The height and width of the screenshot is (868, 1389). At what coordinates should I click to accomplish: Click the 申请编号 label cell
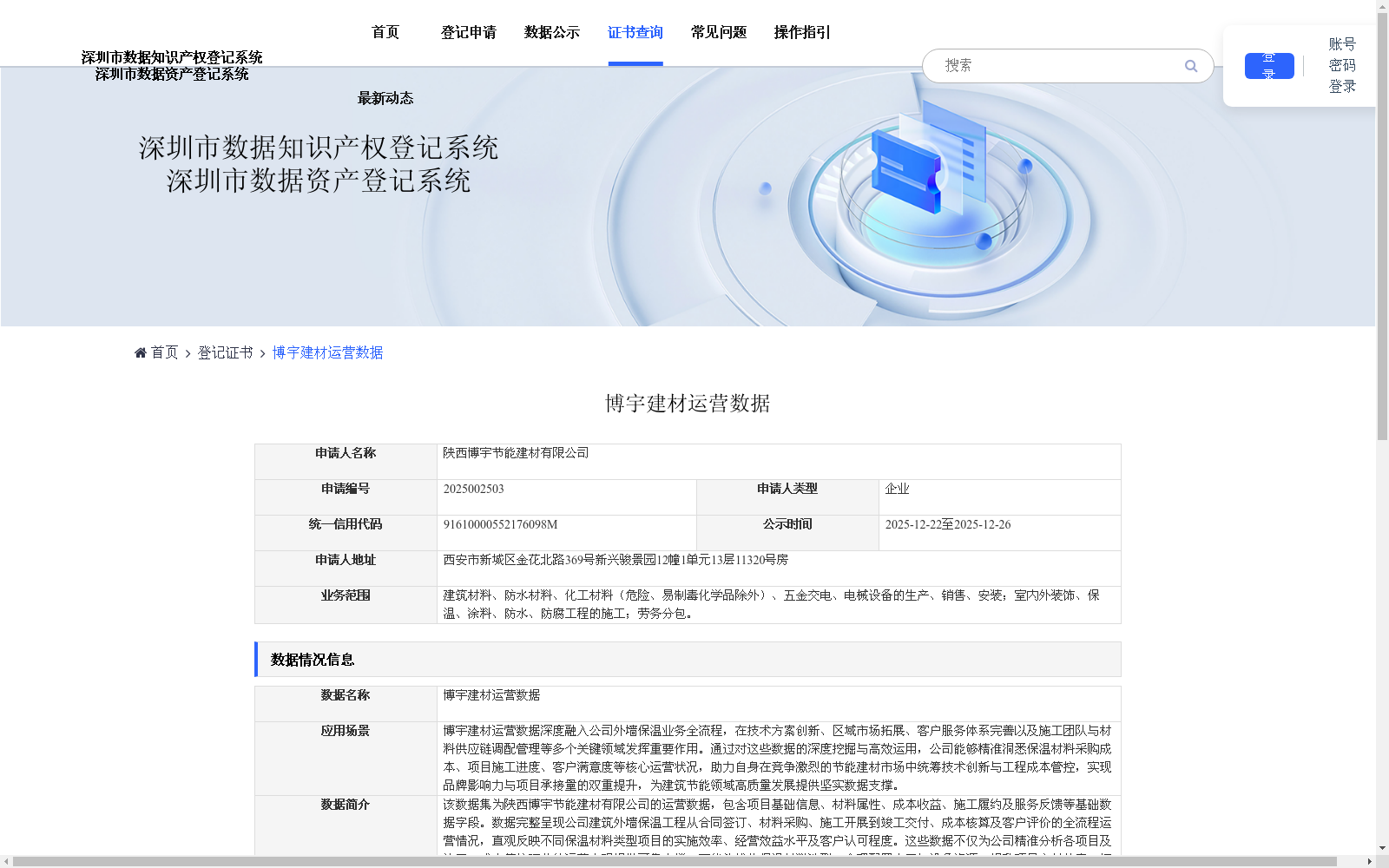346,497
